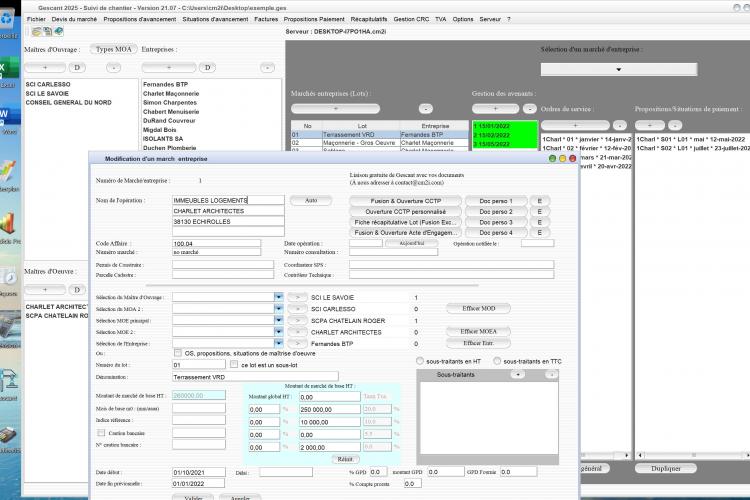Click Fusion & Ouverture CCTP button
750x500 pixels.
[406, 201]
